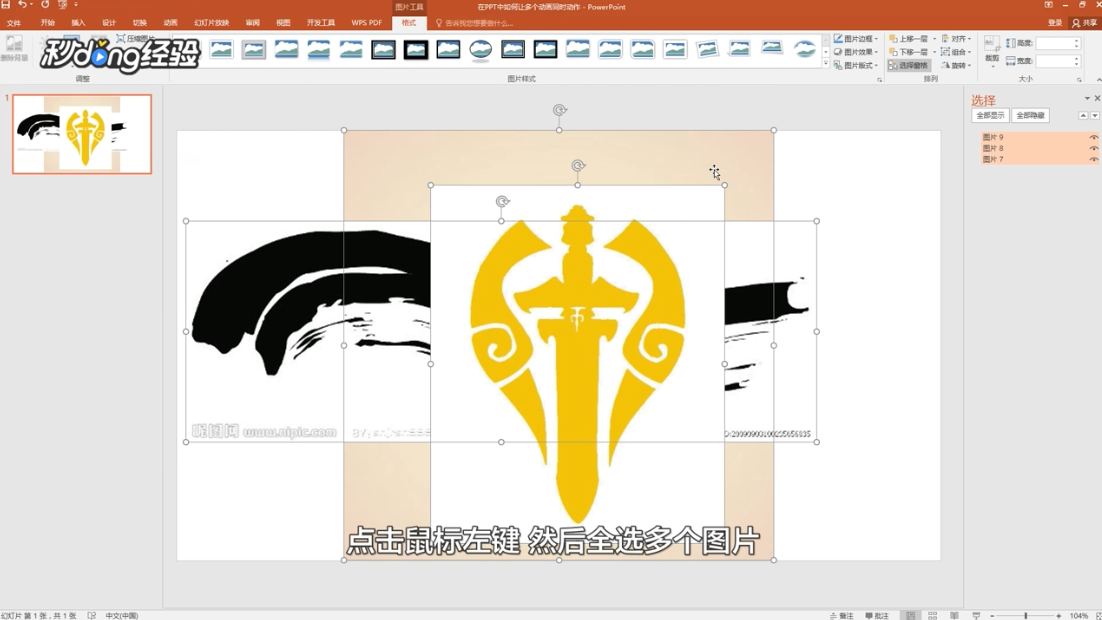1102x620 pixels.
Task: Open the 图片边框 picture border dropdown
Action: click(x=855, y=39)
